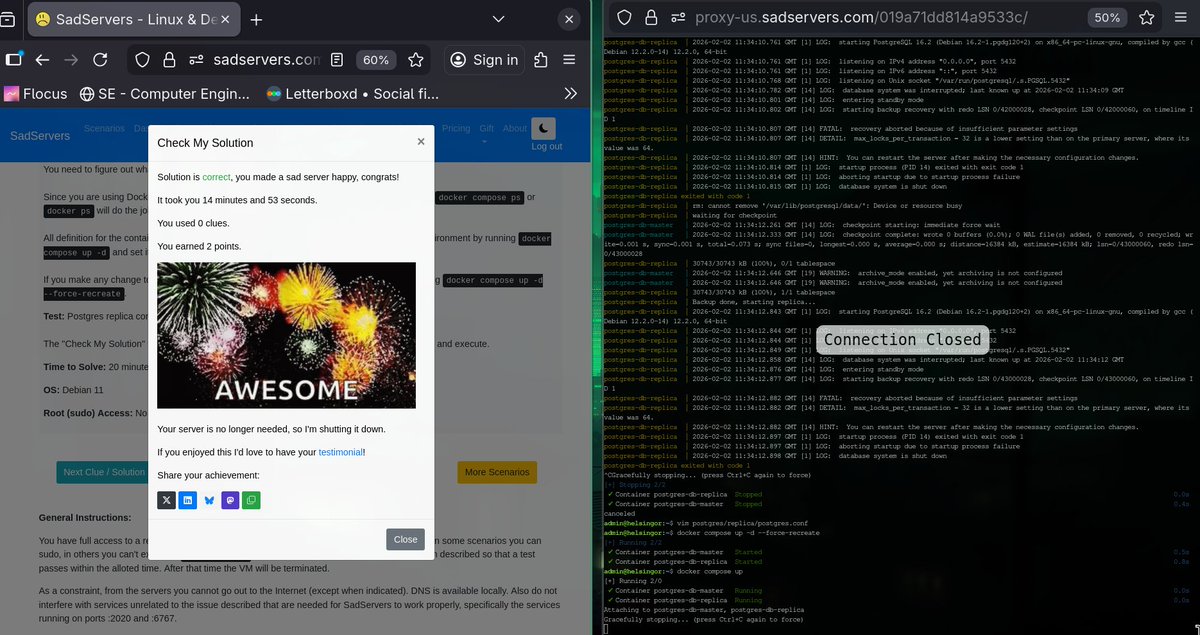
Task: Click the Close button in dialog
Action: [405, 539]
